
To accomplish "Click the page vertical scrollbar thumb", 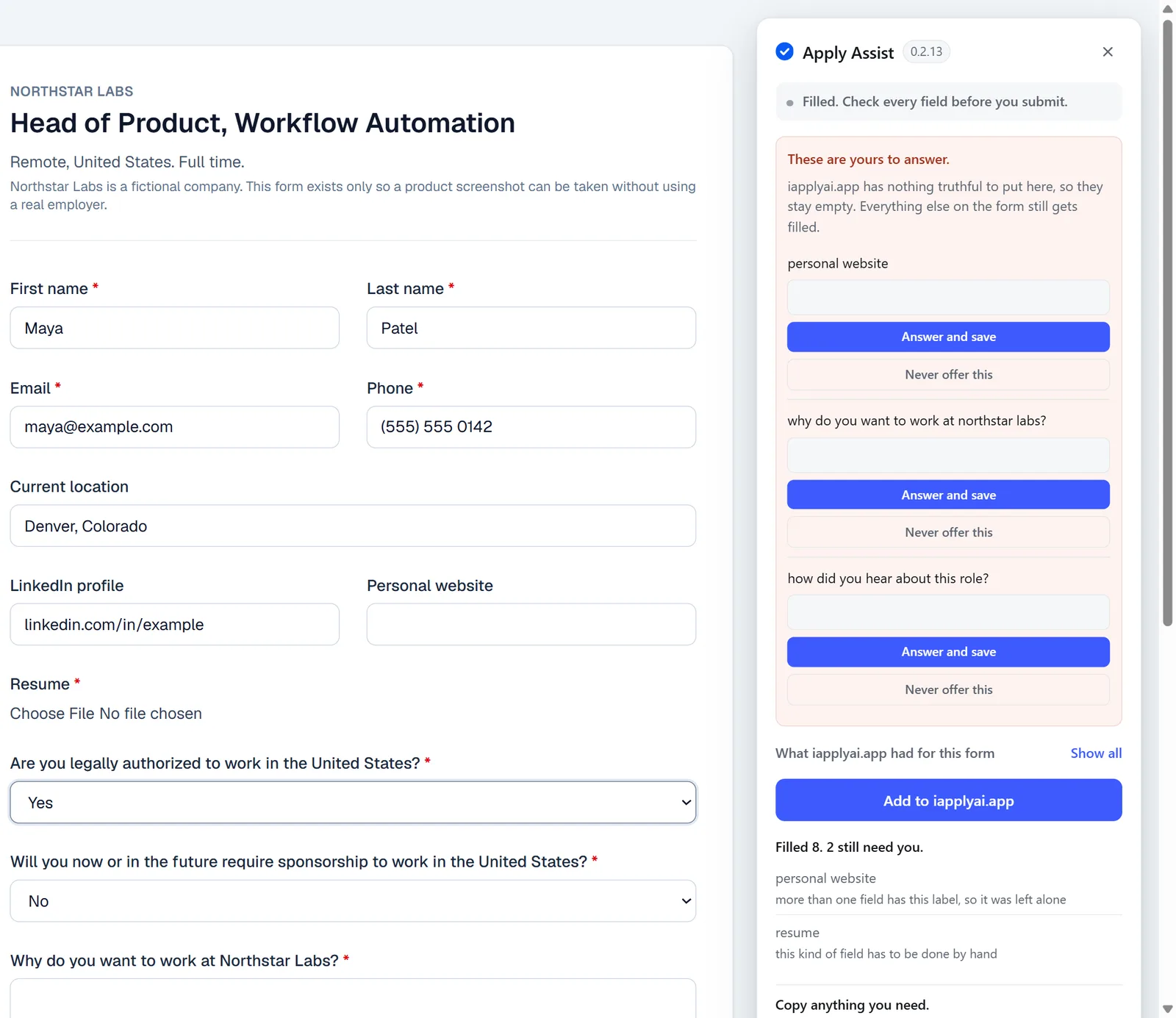I will 1167,323.
